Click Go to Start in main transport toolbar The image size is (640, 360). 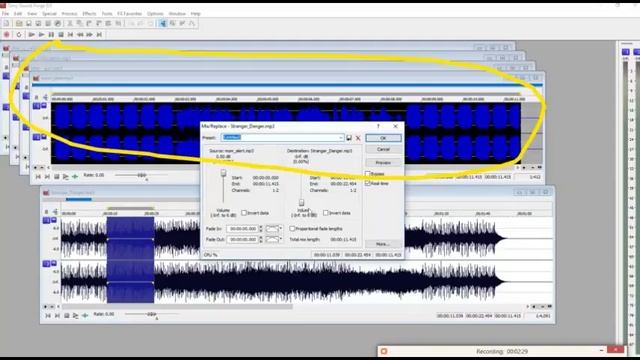70,35
